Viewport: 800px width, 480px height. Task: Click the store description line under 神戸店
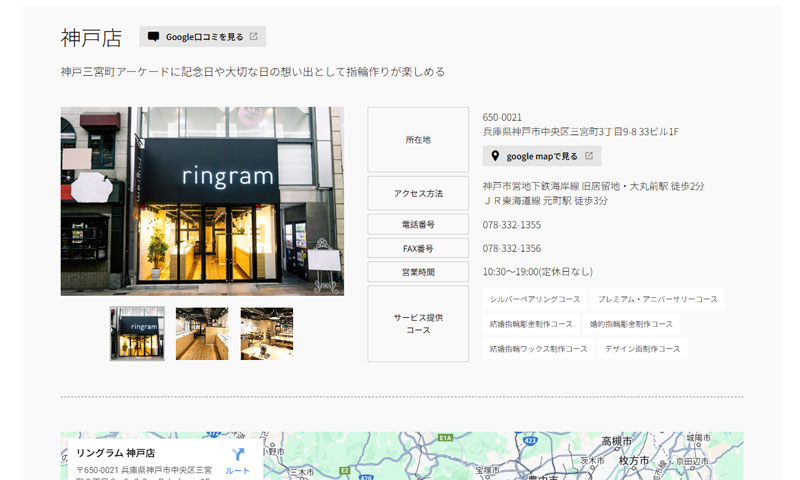click(x=253, y=72)
